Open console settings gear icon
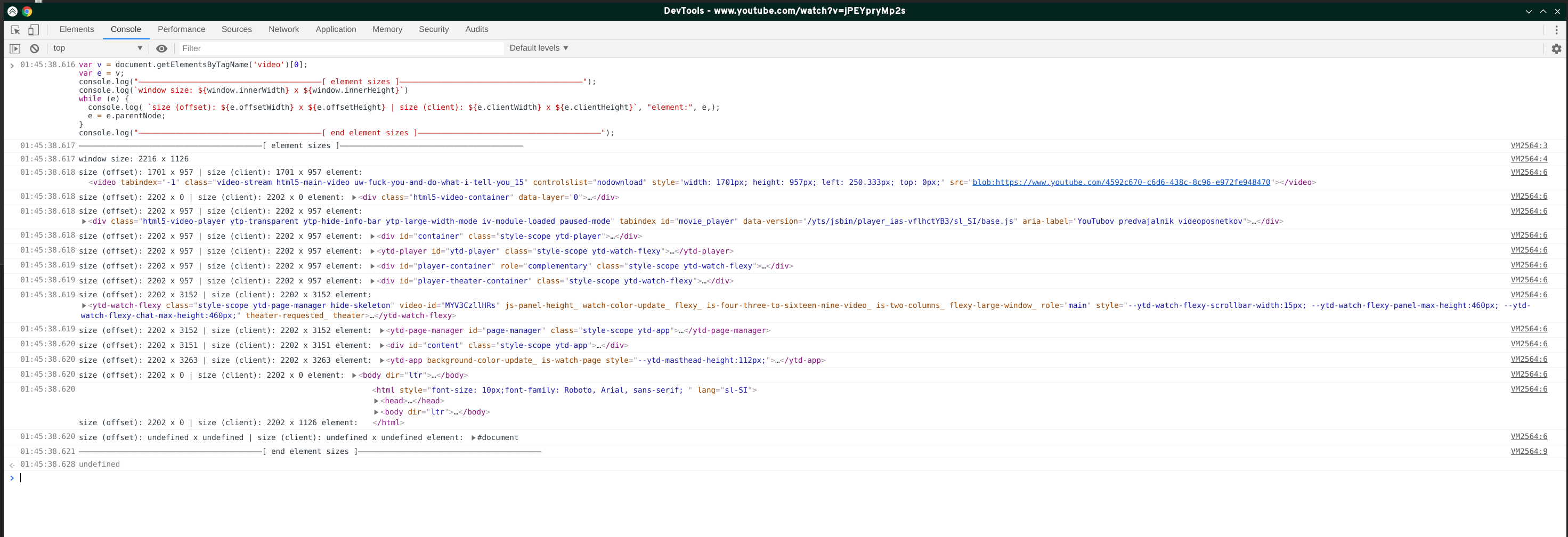This screenshot has width=1568, height=537. tap(1556, 48)
